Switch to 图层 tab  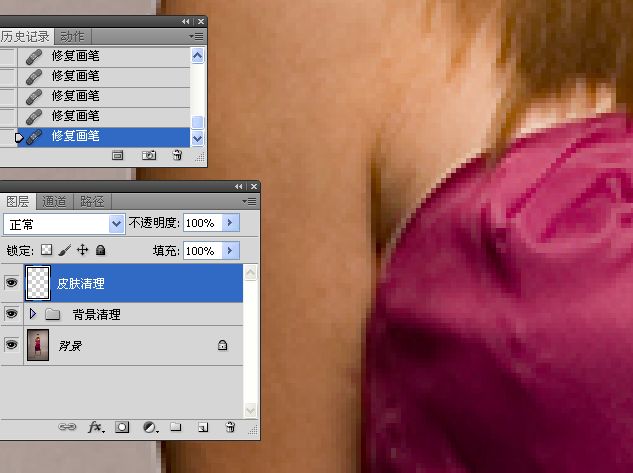(x=17, y=201)
